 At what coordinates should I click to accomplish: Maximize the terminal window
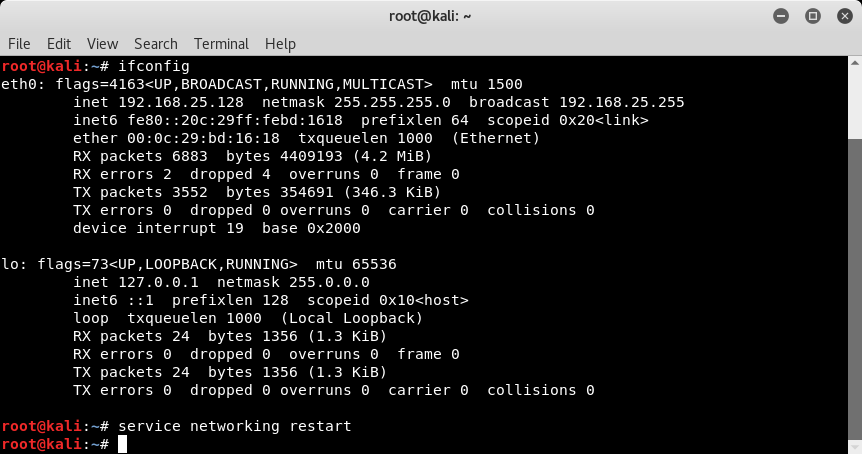[x=813, y=16]
